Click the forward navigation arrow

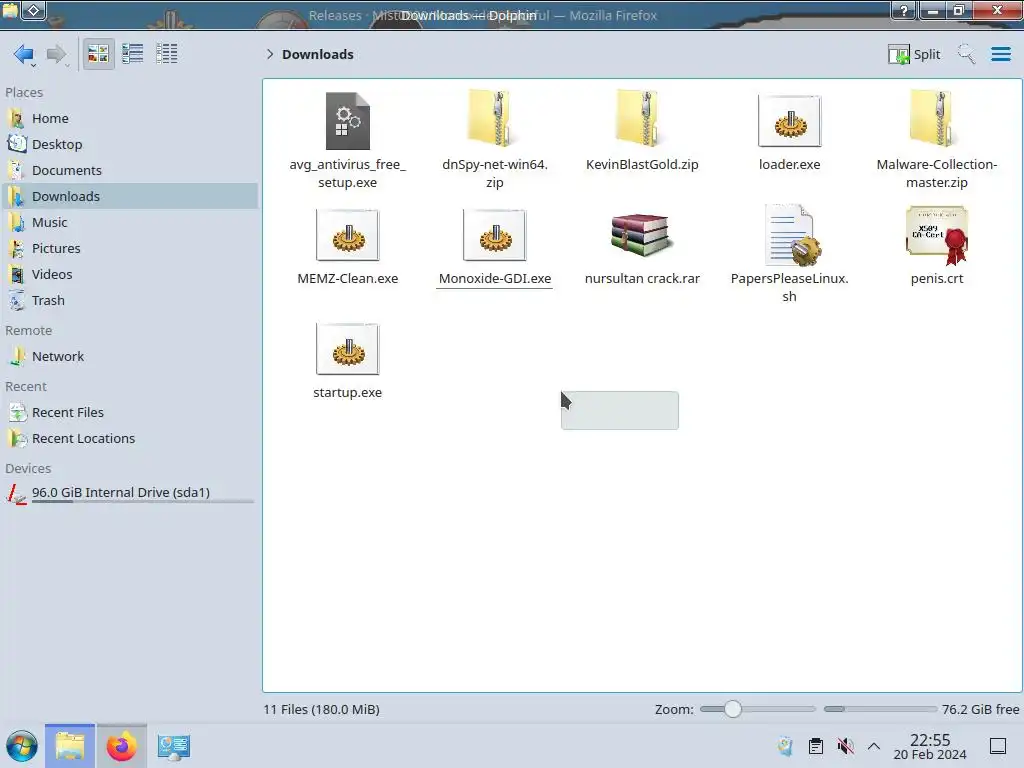(57, 54)
